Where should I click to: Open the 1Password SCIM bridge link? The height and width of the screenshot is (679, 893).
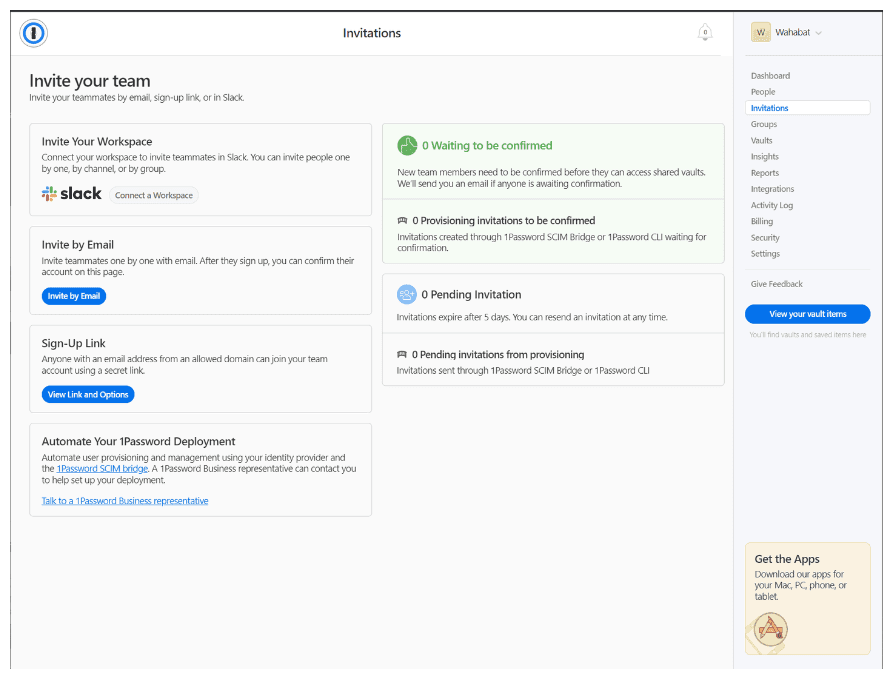coord(102,468)
